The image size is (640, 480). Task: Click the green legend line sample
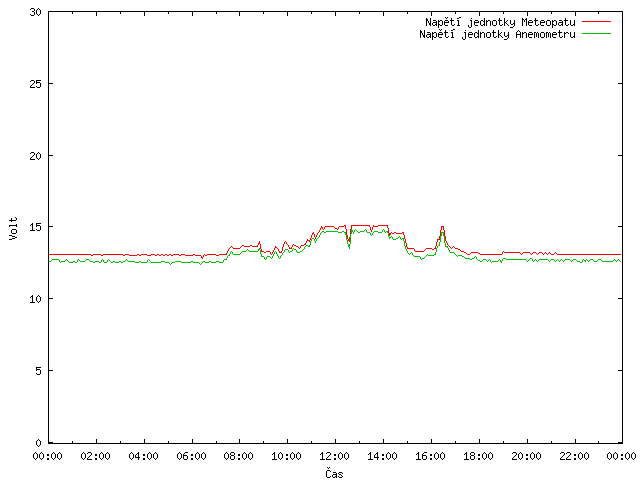coord(596,34)
